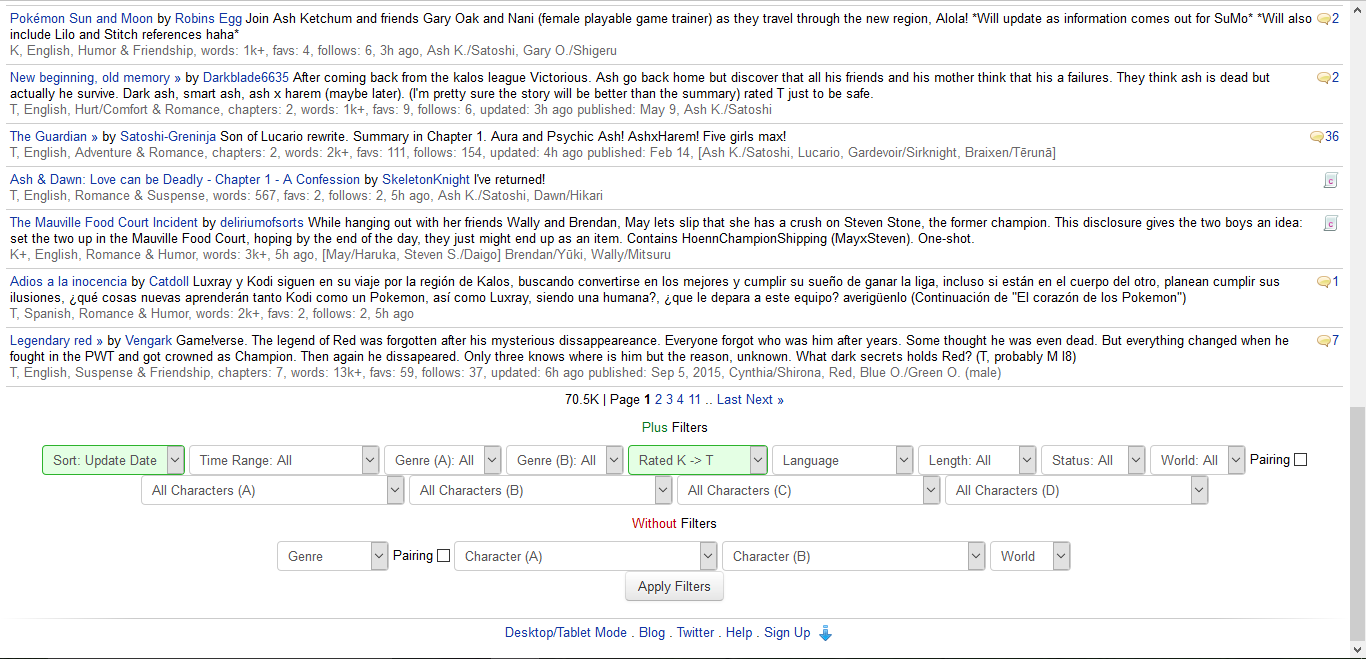Open author Catdoll profile
The height and width of the screenshot is (659, 1366).
(x=169, y=282)
